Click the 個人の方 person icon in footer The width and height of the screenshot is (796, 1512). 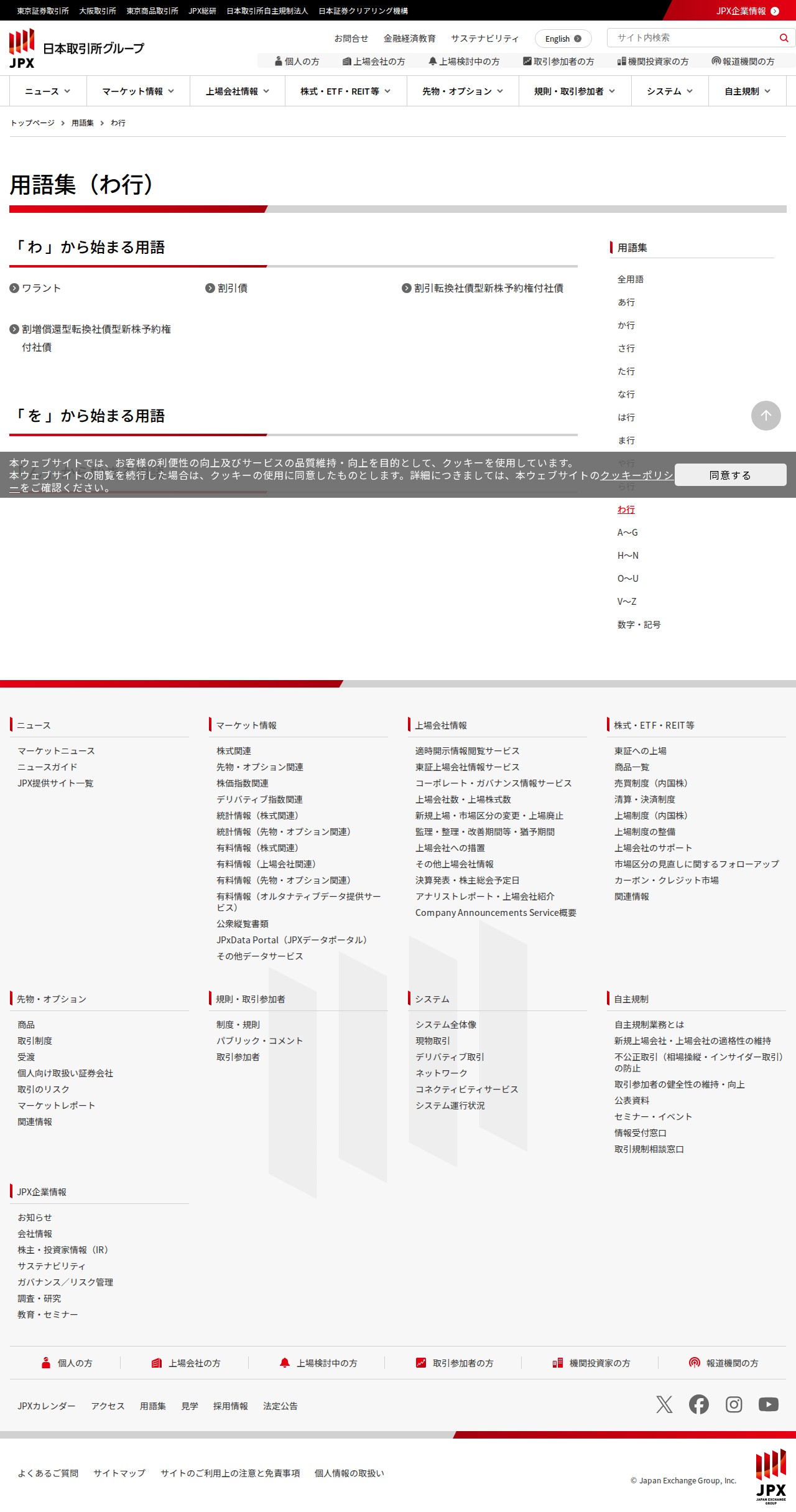pyautogui.click(x=46, y=1363)
